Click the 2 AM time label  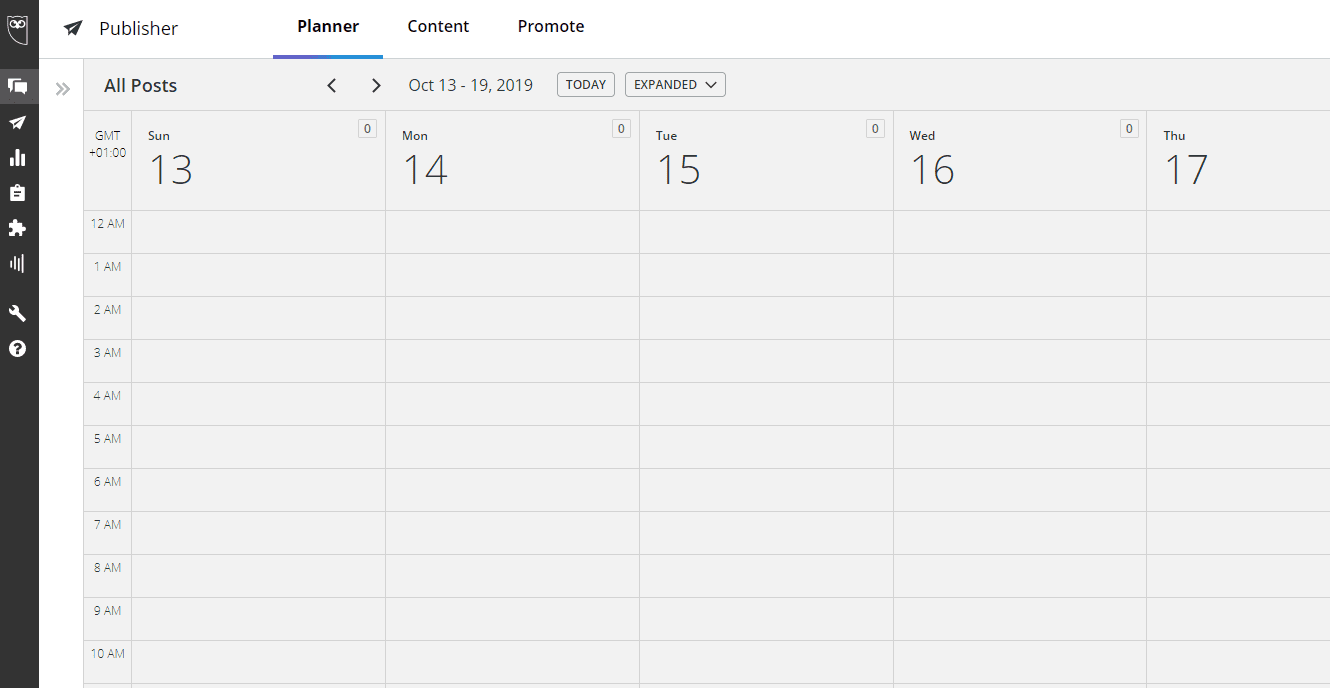pyautogui.click(x=108, y=310)
